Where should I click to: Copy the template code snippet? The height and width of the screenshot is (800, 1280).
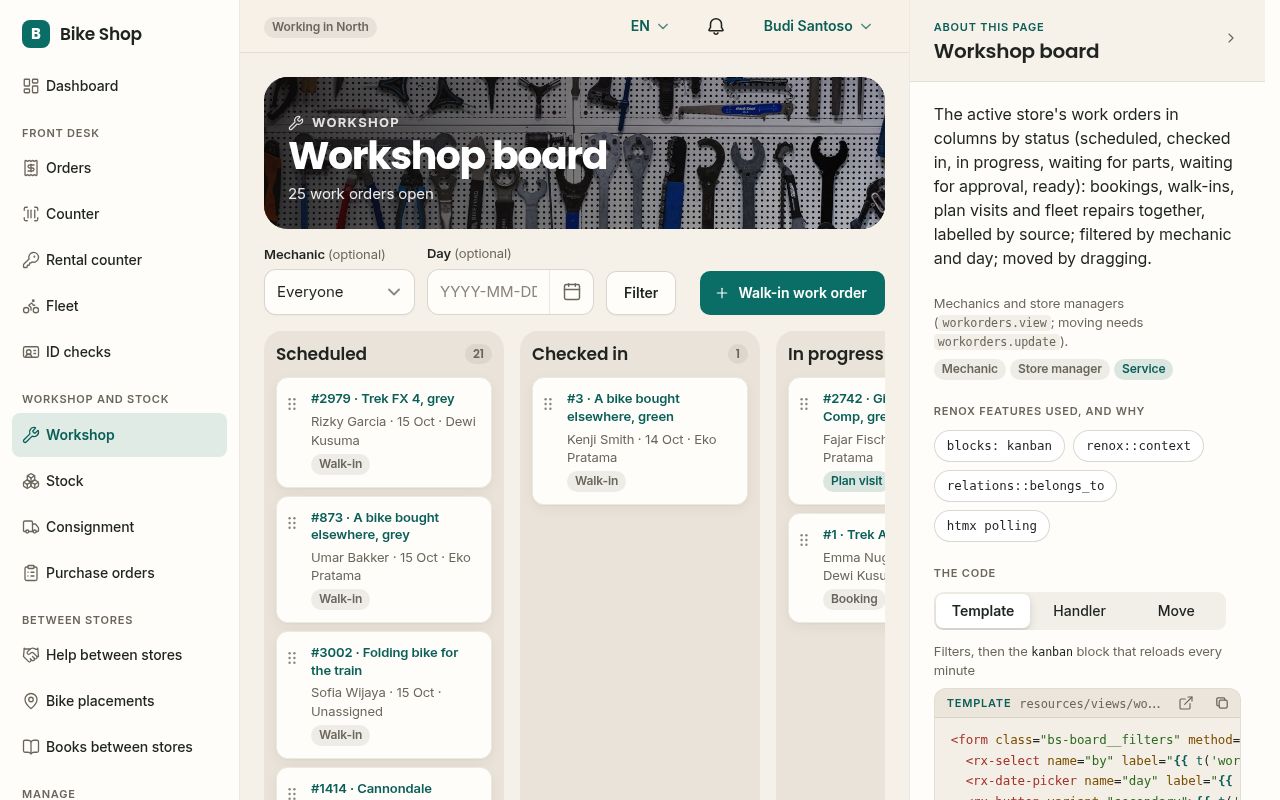[x=1222, y=703]
